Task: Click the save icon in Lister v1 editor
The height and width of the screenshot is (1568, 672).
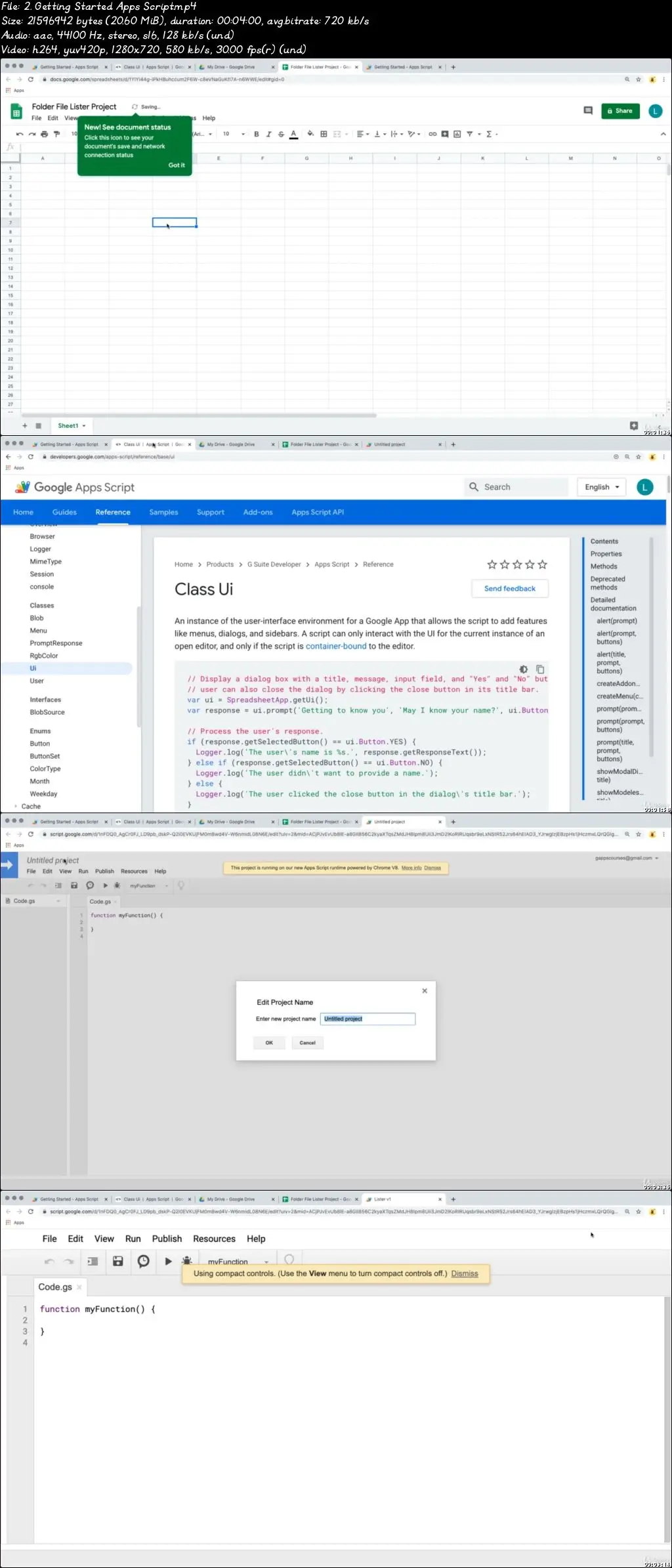Action: [x=118, y=1261]
